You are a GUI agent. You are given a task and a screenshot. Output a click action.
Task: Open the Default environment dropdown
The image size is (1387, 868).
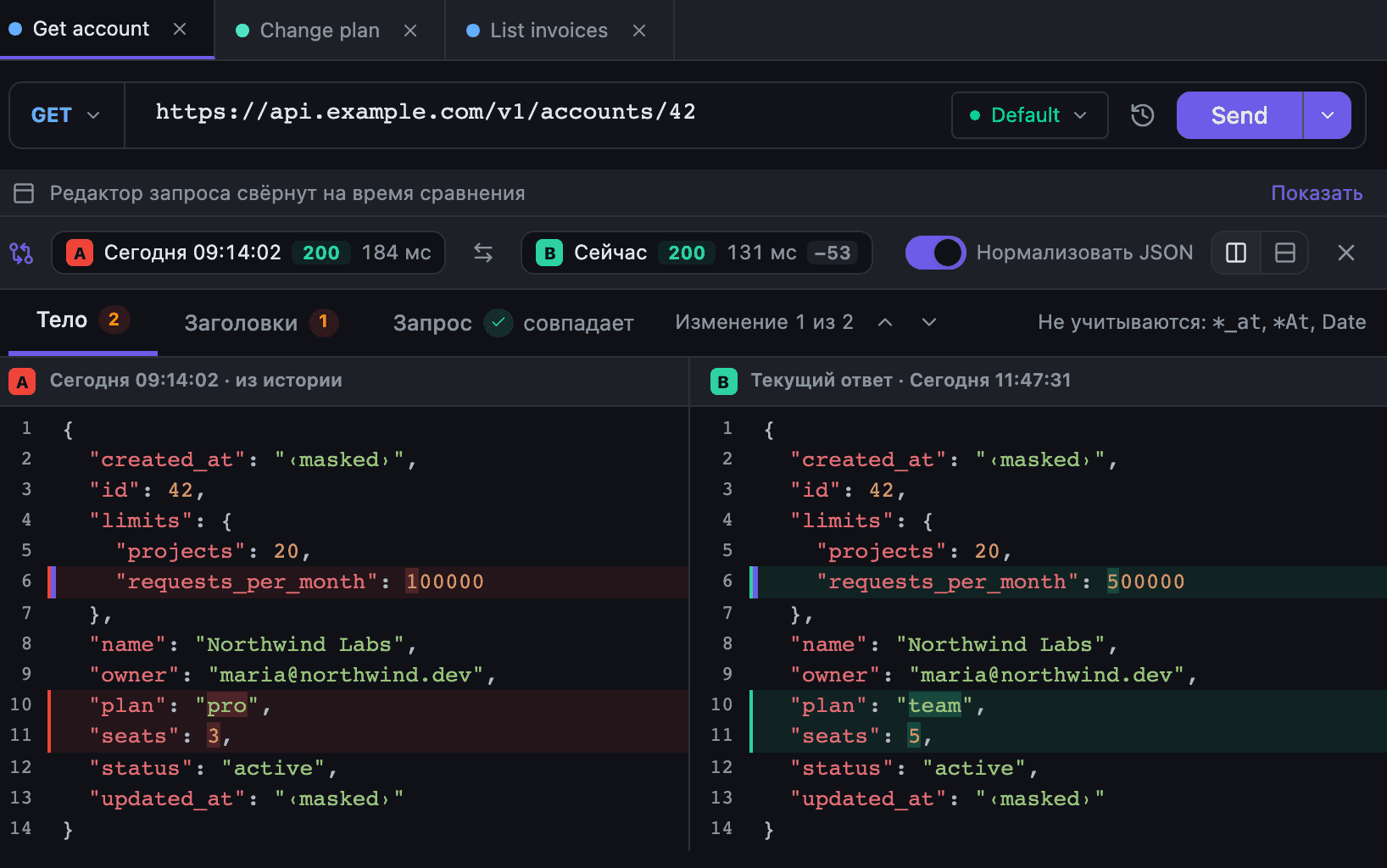click(1030, 115)
